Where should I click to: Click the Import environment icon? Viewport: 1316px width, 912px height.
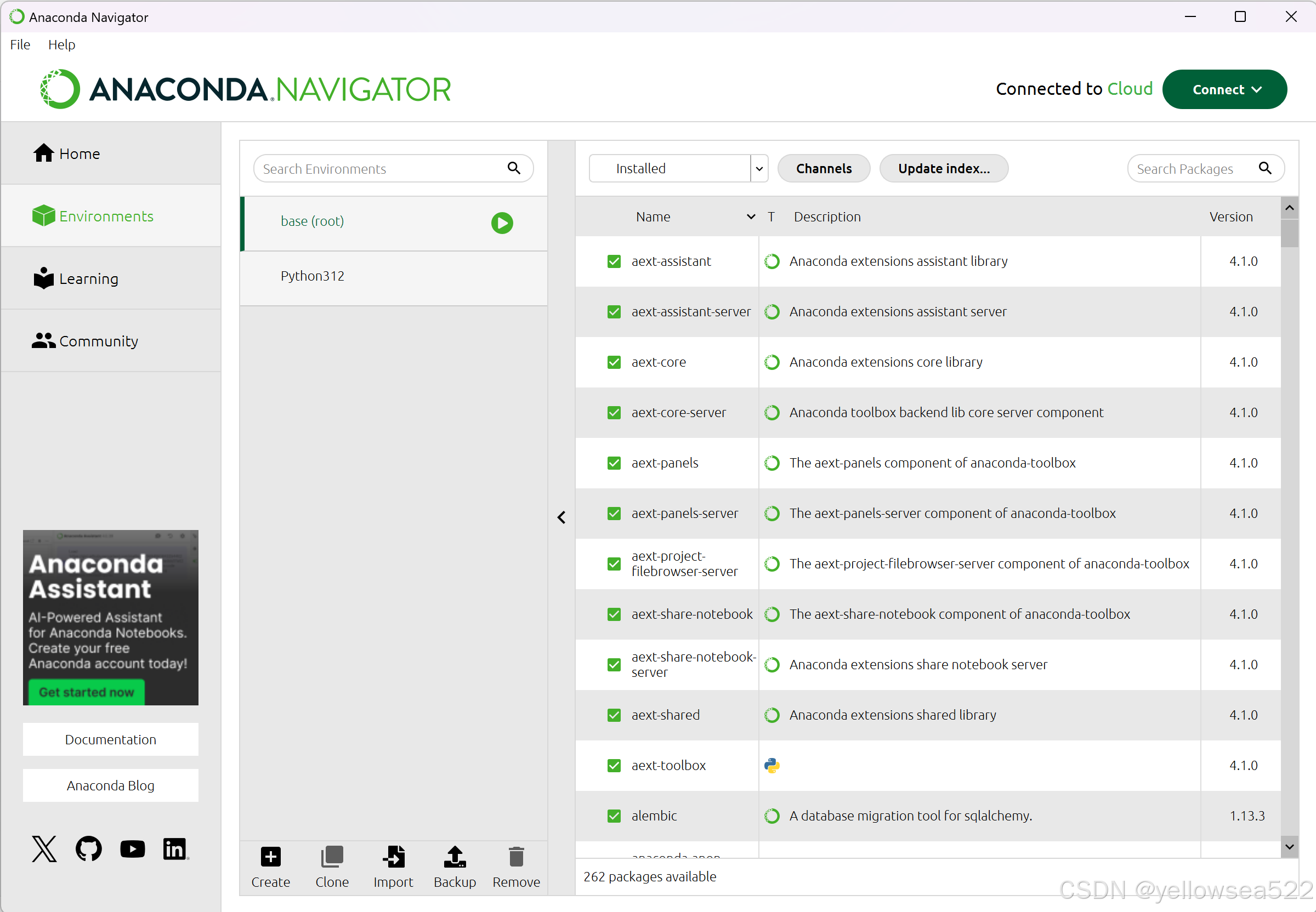coord(393,857)
